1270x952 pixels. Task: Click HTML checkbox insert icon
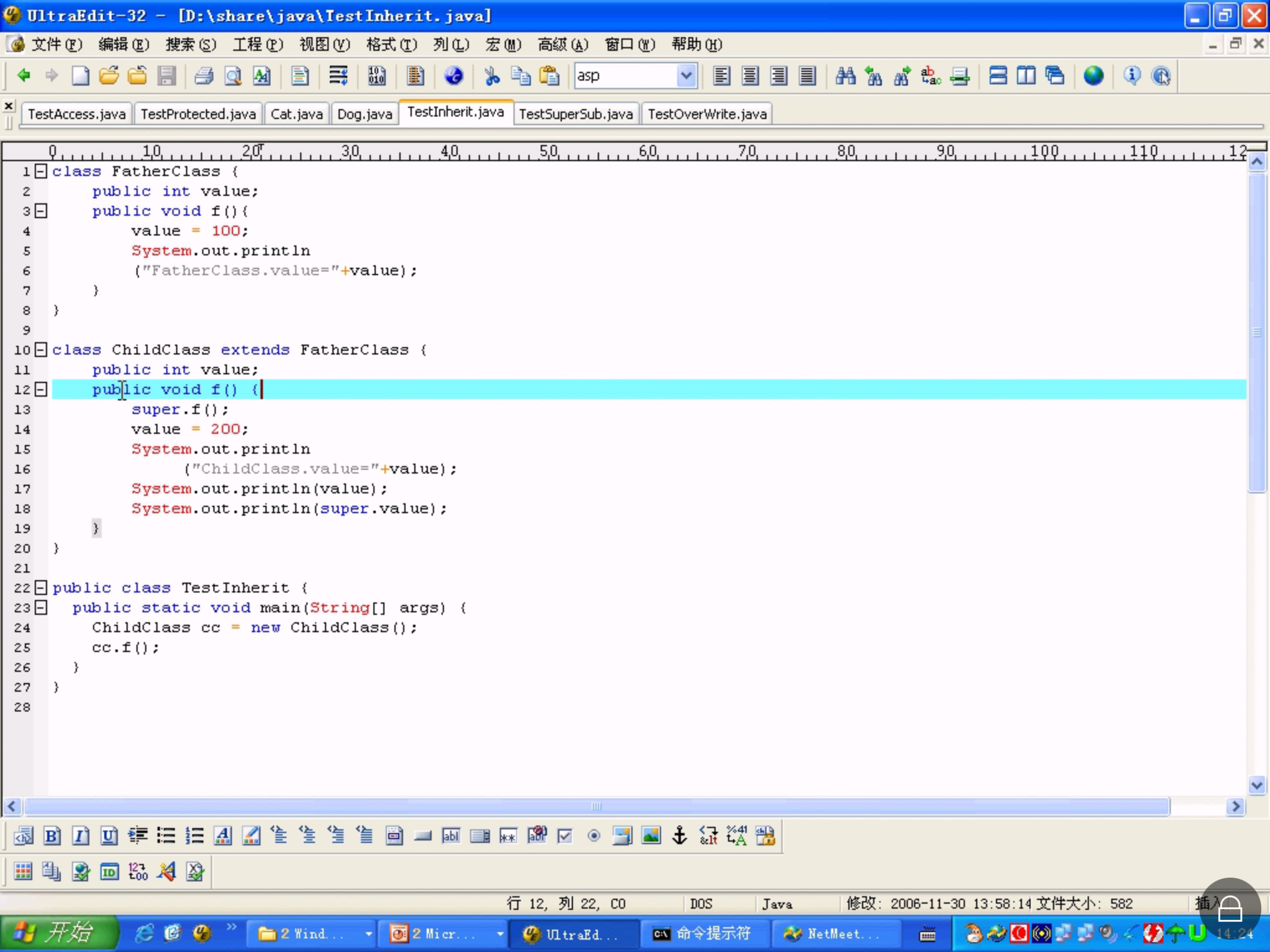565,836
